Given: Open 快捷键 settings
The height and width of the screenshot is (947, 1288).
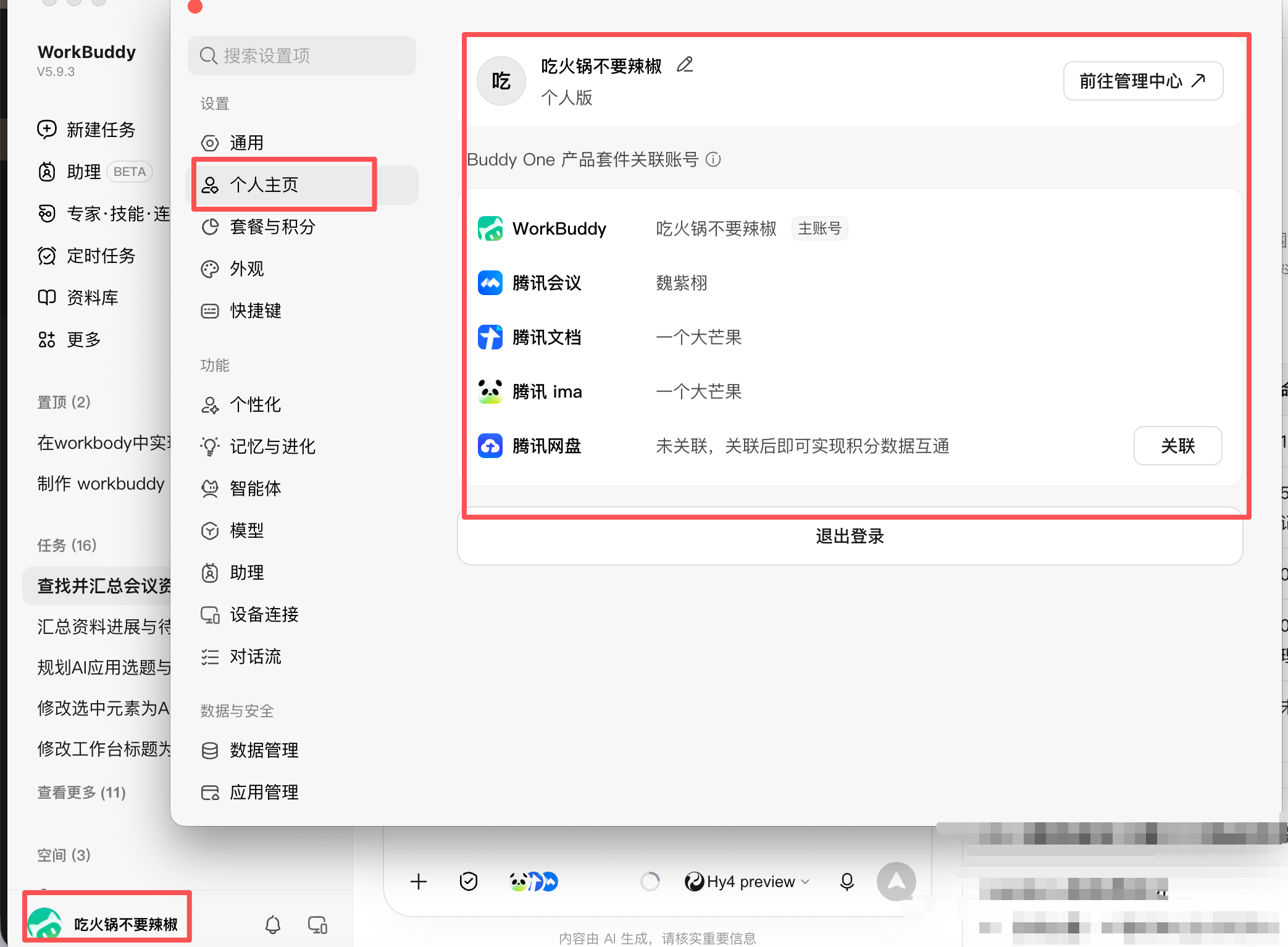Looking at the screenshot, I should (x=302, y=311).
